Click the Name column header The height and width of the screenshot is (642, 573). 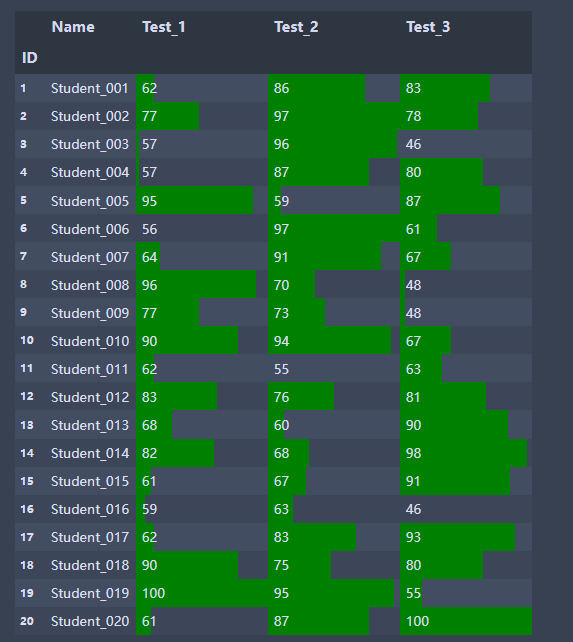tap(73, 27)
